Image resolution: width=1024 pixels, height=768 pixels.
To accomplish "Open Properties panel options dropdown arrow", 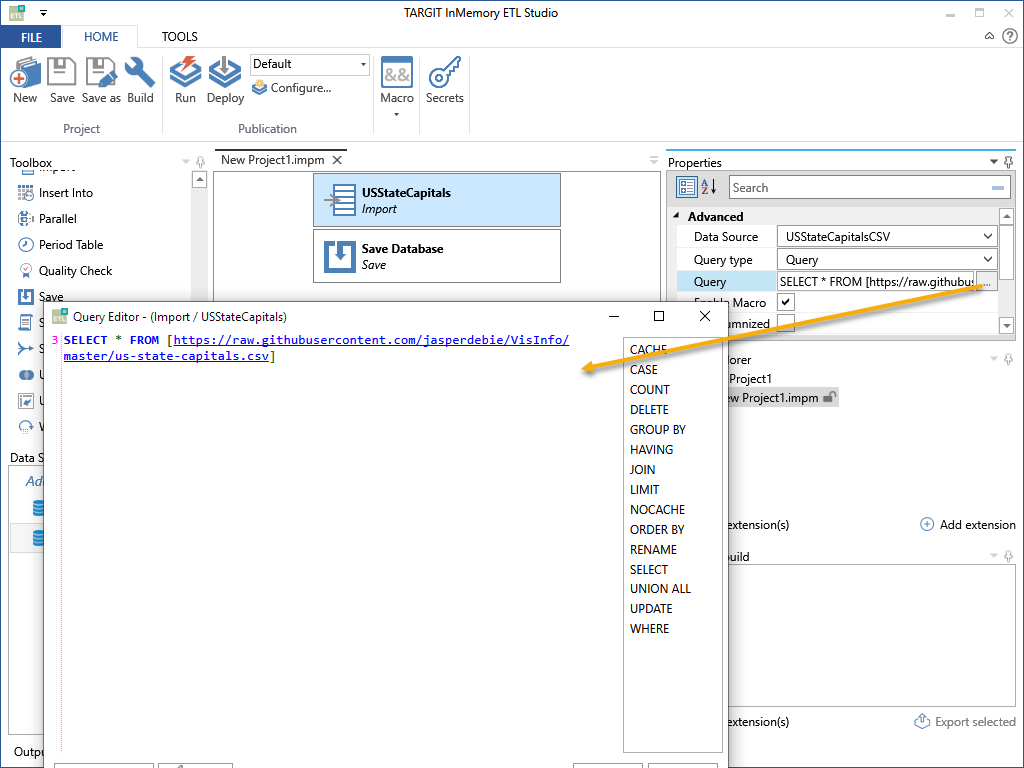I will 993,161.
